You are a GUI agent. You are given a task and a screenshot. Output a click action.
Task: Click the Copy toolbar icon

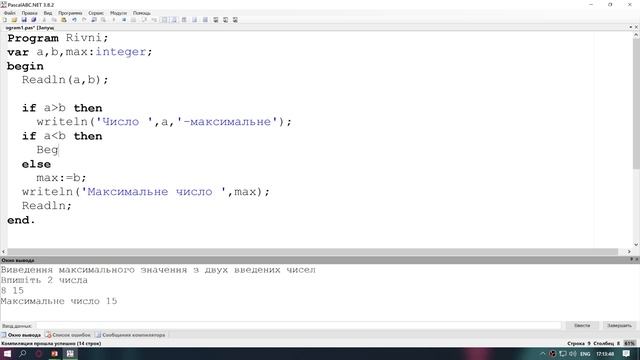(x=54, y=20)
